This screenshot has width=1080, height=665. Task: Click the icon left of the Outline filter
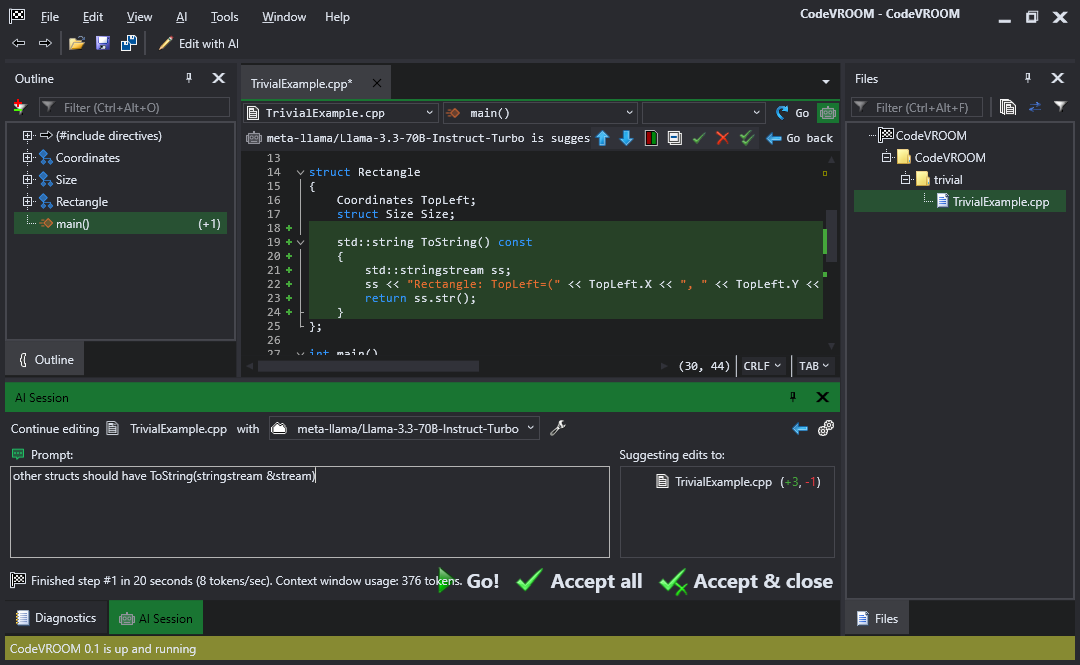(x=19, y=107)
